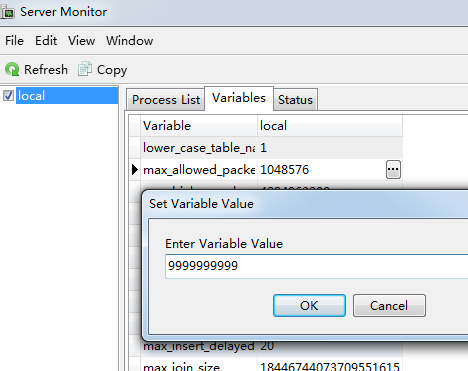Click the local column header
This screenshot has width=468, height=371.
(x=330, y=126)
